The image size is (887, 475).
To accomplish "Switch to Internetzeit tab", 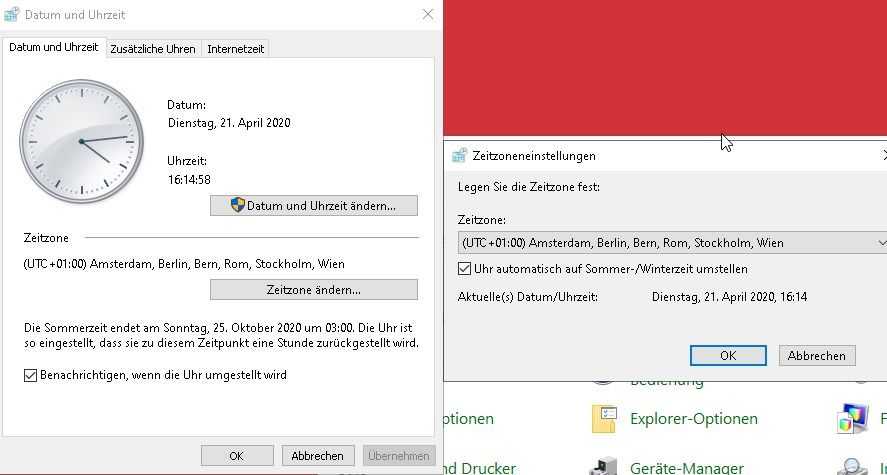I will 235,49.
